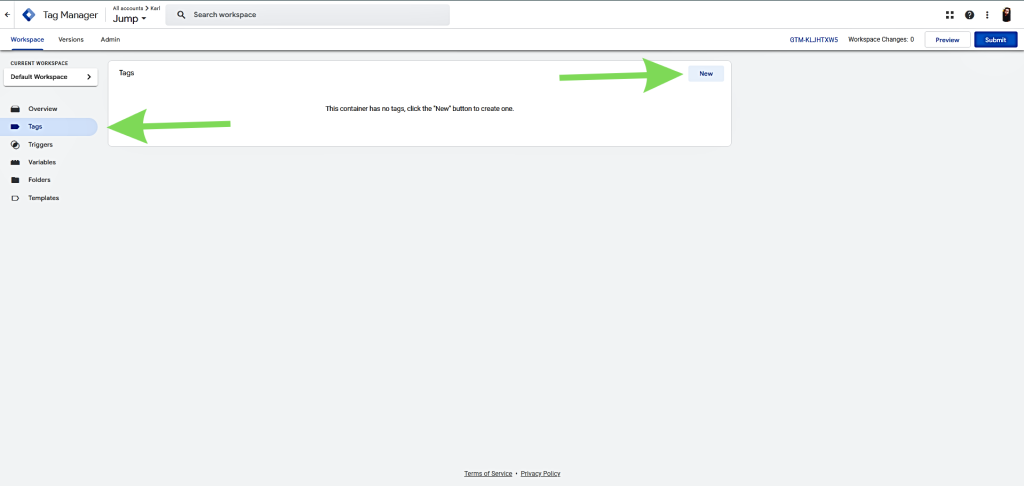This screenshot has height=486, width=1024.
Task: Click the Triggers sidebar icon
Action: (x=15, y=144)
